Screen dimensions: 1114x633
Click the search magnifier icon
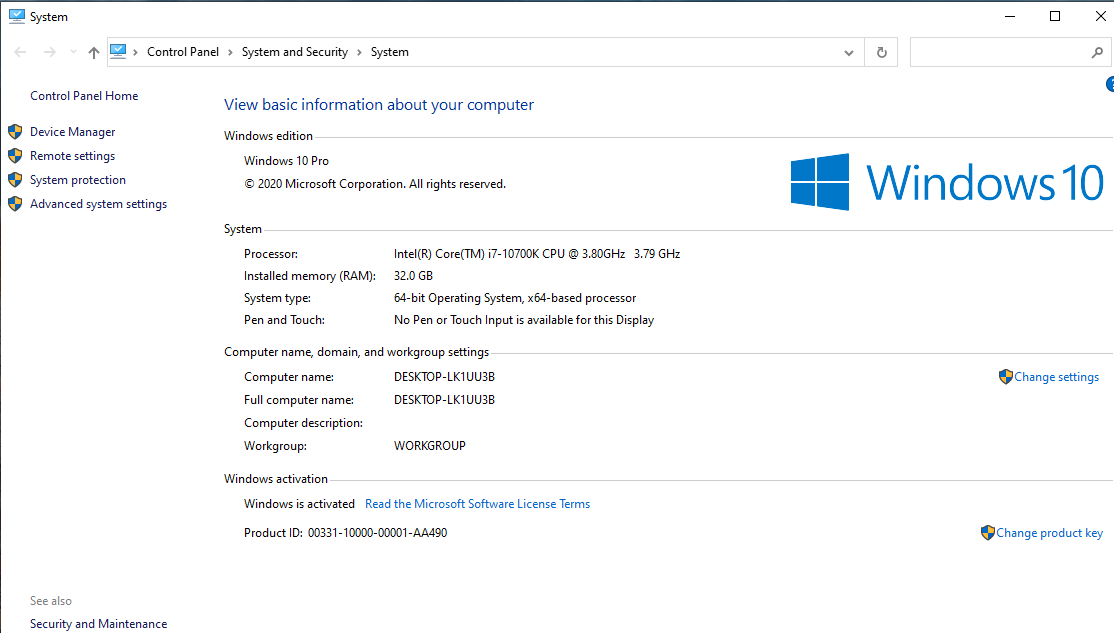[x=1097, y=52]
